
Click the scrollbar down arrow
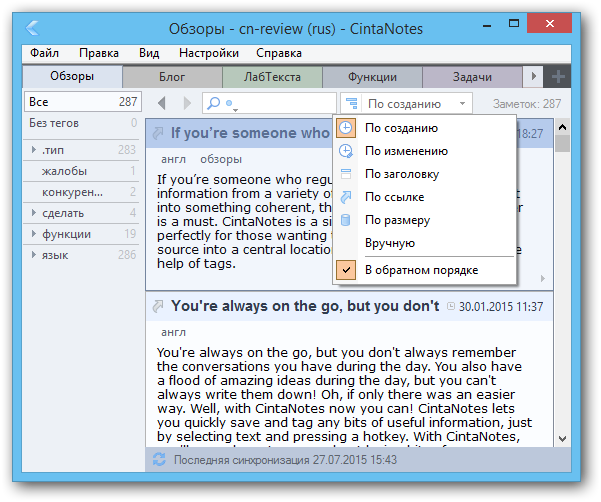pyautogui.click(x=562, y=439)
